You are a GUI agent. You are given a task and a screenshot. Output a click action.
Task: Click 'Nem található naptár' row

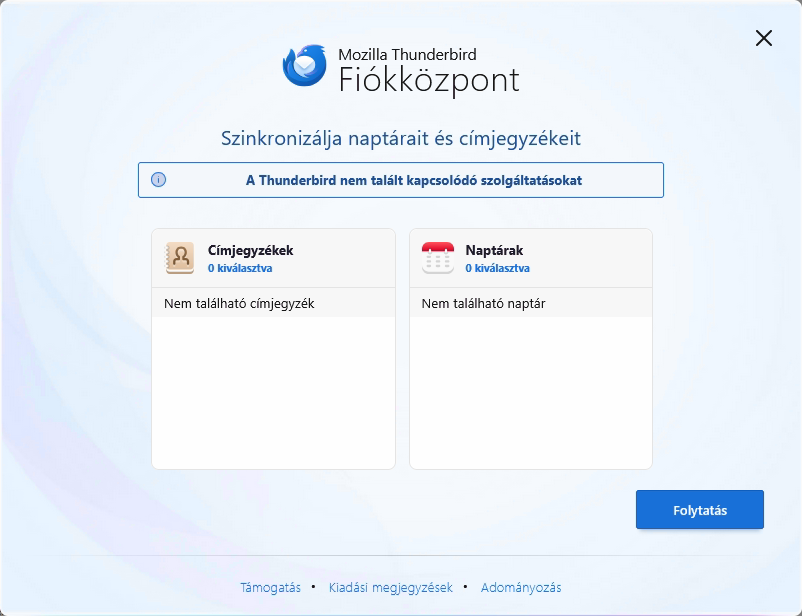pos(531,303)
